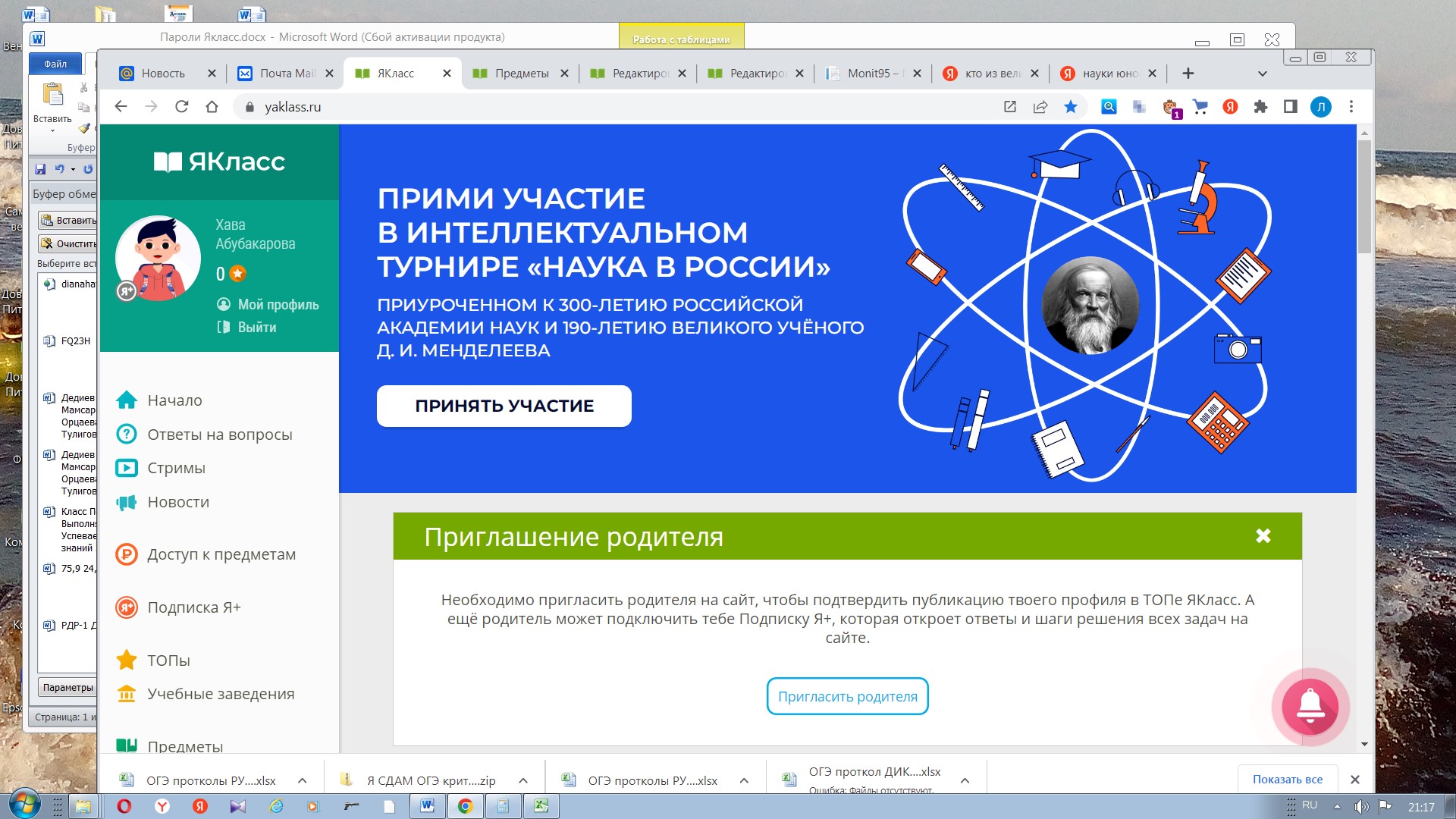1456x819 pixels.
Task: Click the ПРИНЯТЬ УЧАСТИЕ button
Action: click(x=504, y=406)
